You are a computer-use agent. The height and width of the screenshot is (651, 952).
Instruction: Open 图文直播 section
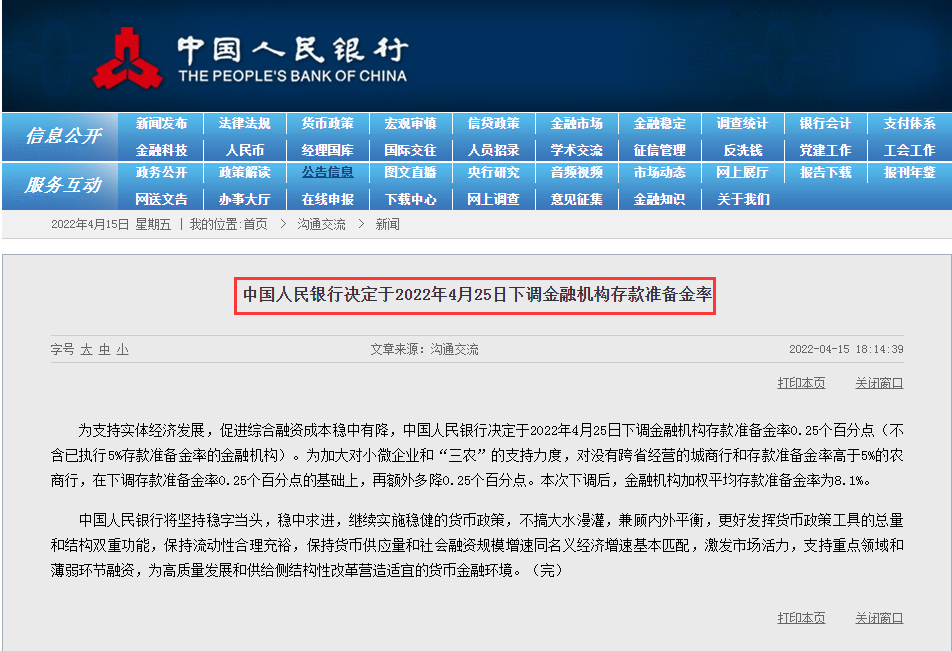tap(410, 172)
